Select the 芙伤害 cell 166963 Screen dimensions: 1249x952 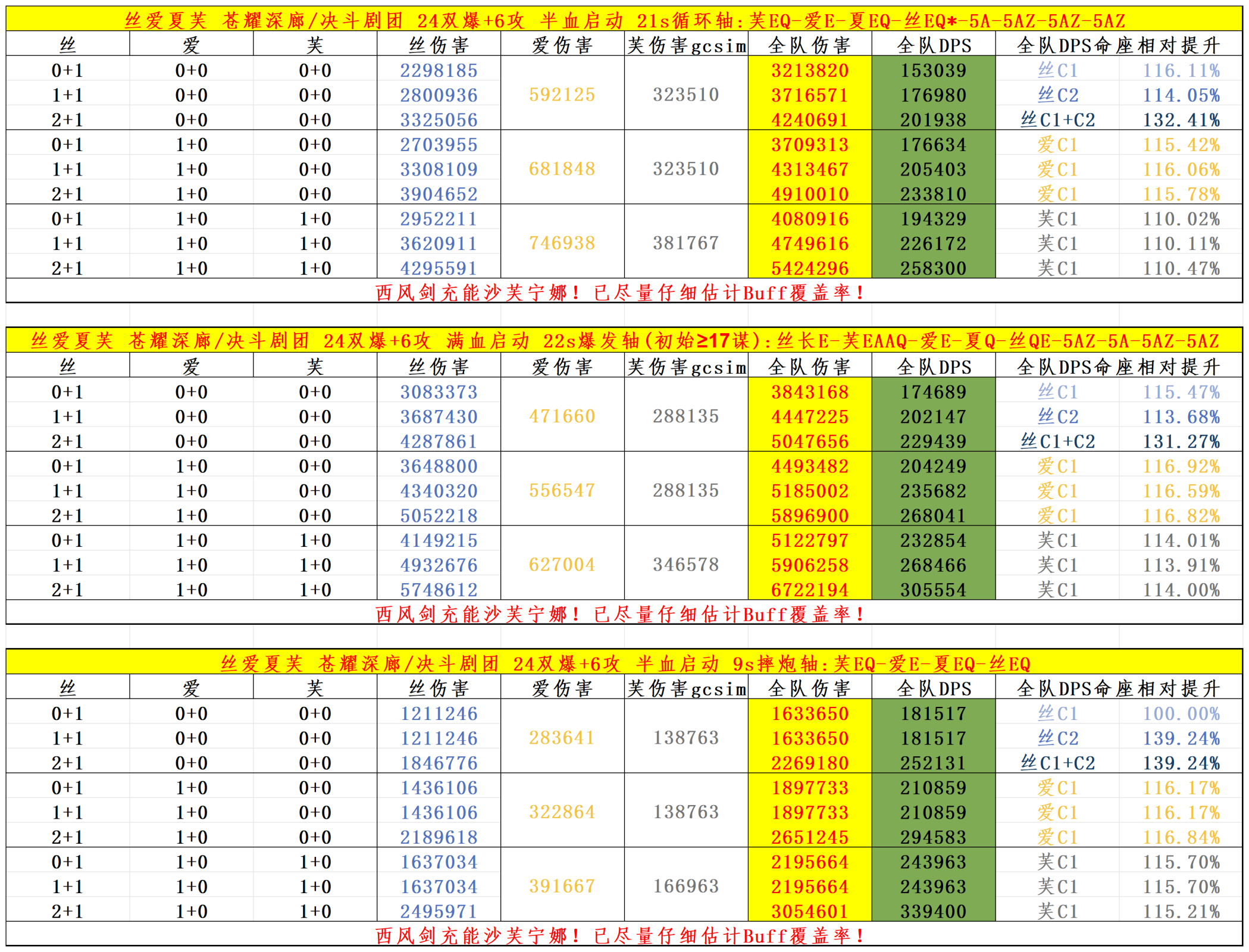[686, 887]
